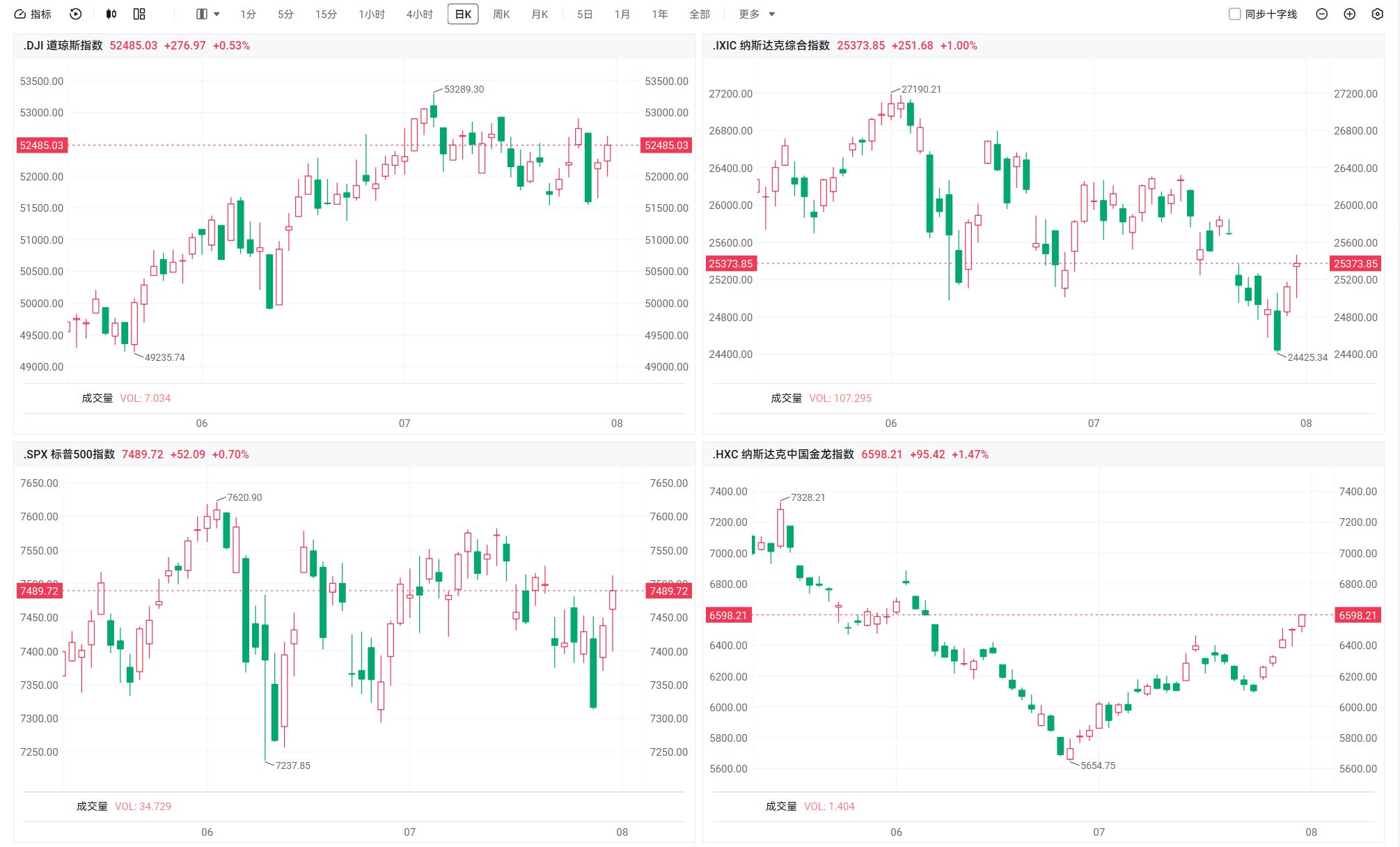Open the chart settings gear icon
The image size is (1400, 847).
pos(1377,14)
